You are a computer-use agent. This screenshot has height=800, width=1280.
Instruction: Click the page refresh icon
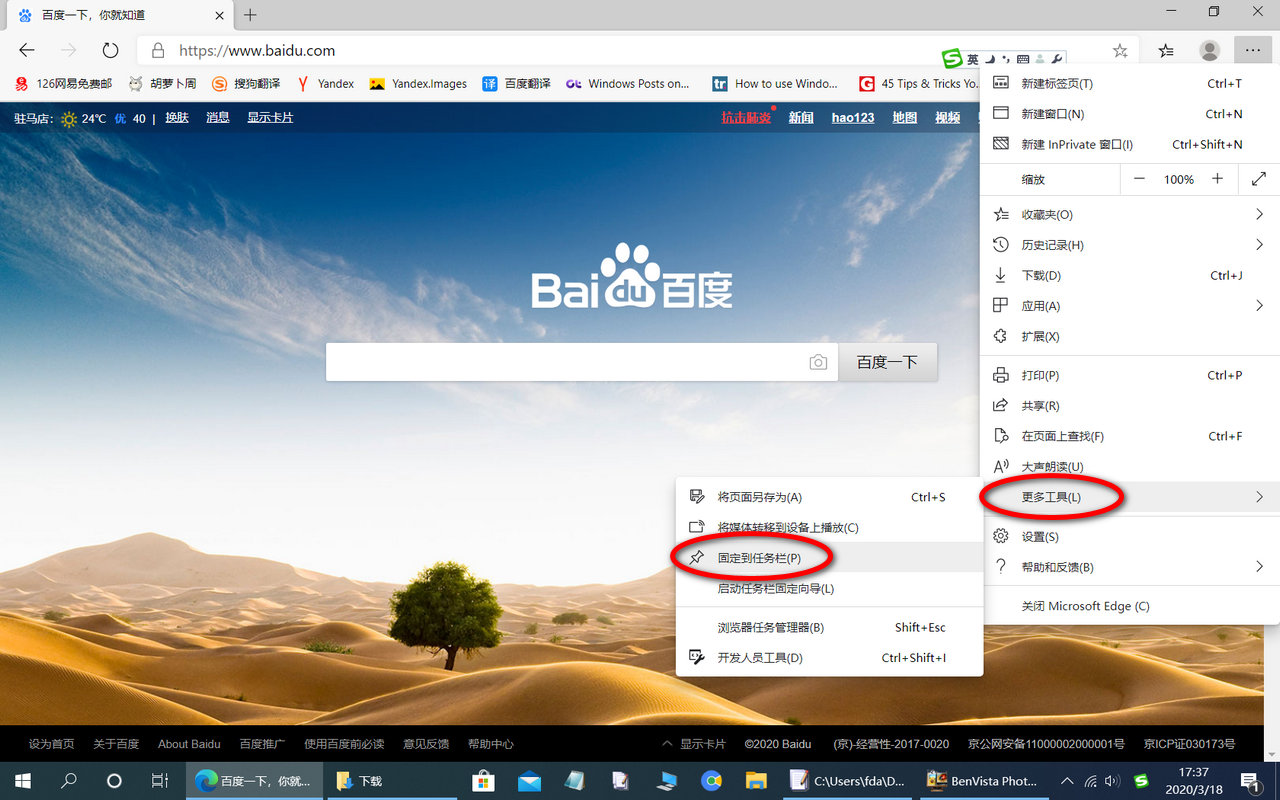[x=110, y=50]
